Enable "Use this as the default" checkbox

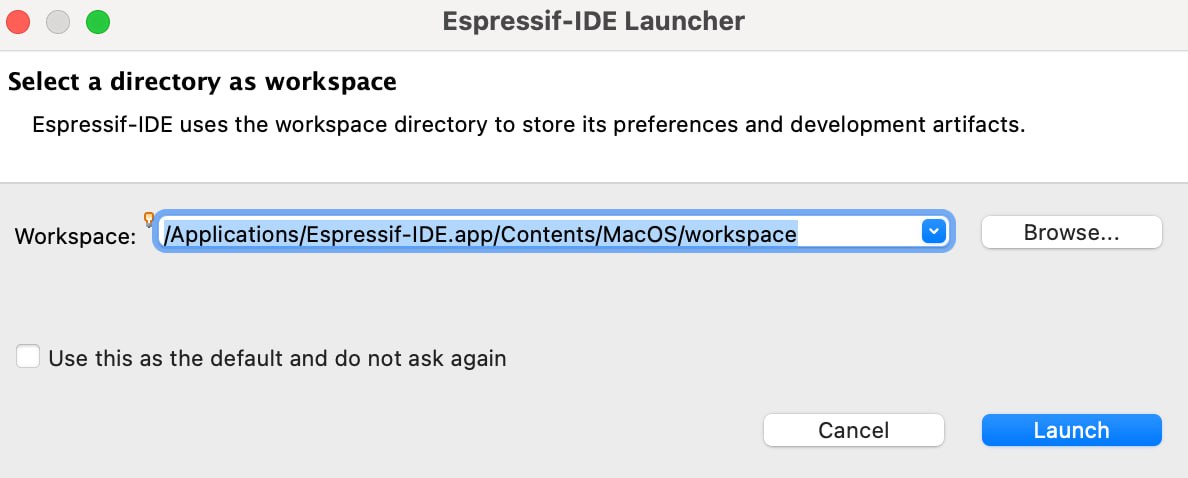(x=29, y=357)
